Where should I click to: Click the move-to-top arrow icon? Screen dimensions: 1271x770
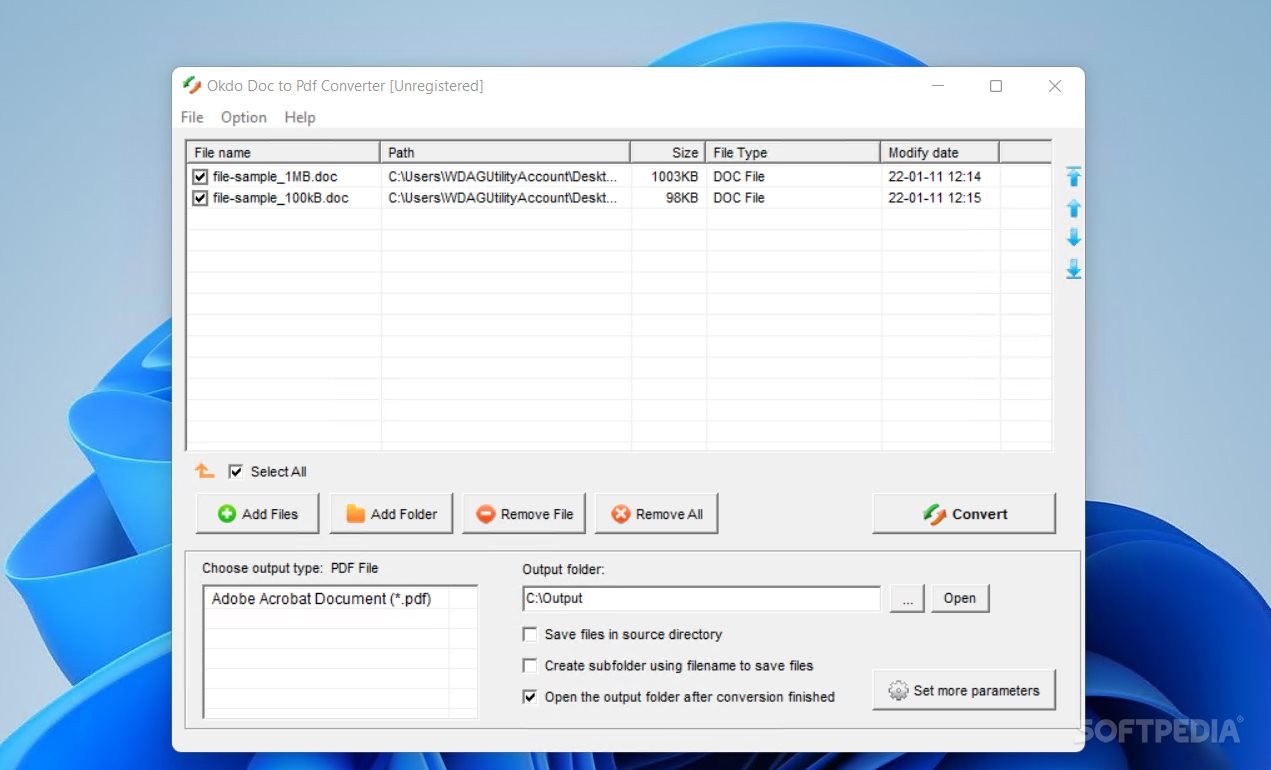click(x=1074, y=177)
